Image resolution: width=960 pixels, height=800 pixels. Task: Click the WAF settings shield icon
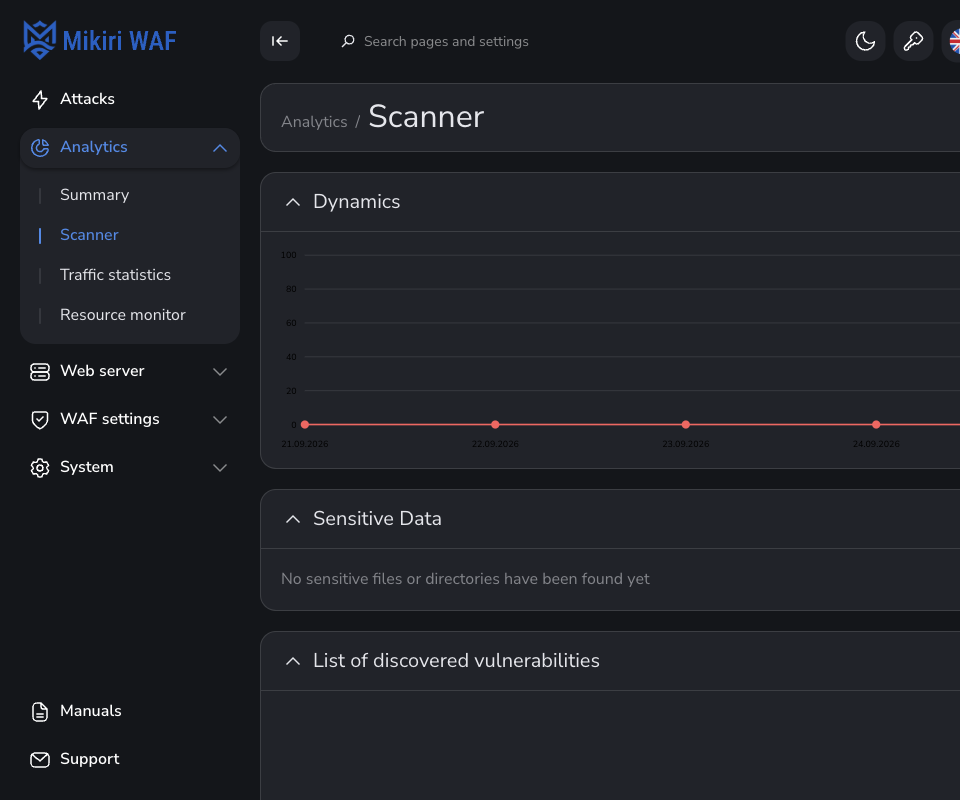pos(40,419)
